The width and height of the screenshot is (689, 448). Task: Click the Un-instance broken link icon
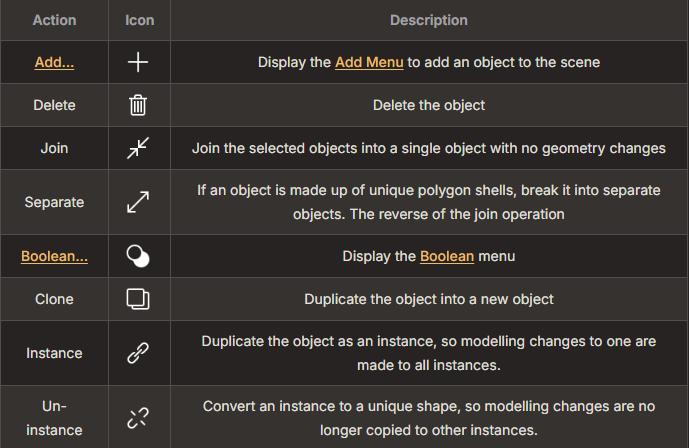tap(138, 418)
